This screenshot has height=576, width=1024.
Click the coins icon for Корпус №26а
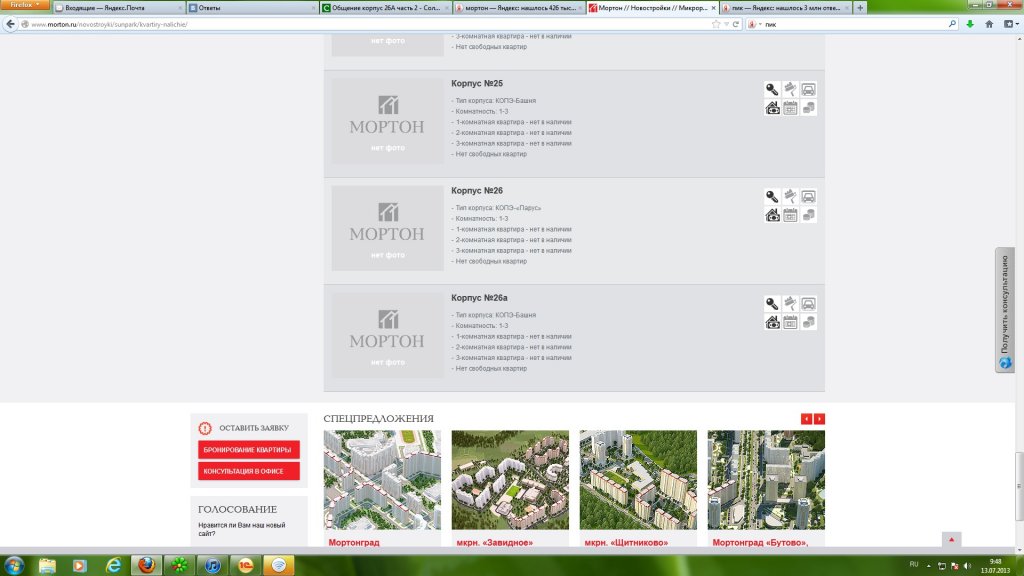808,322
